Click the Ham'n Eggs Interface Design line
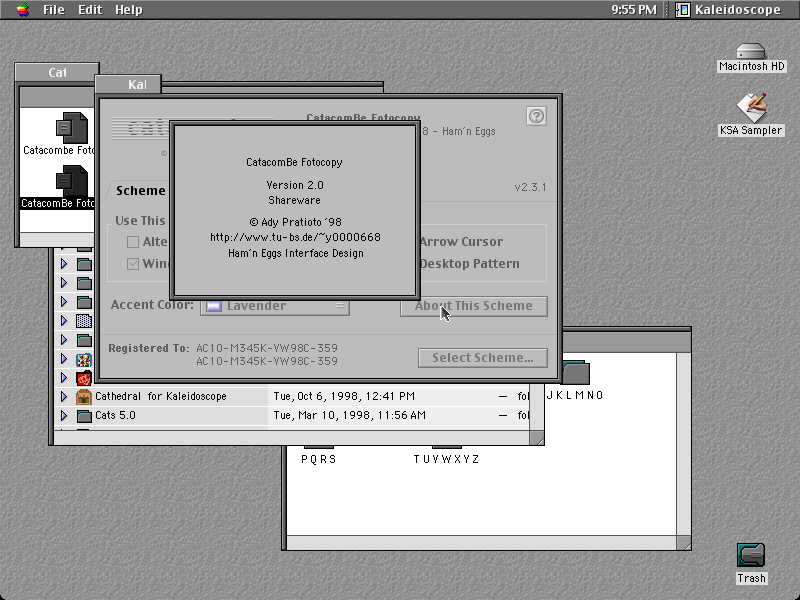Screen dimensions: 800x600 point(295,253)
